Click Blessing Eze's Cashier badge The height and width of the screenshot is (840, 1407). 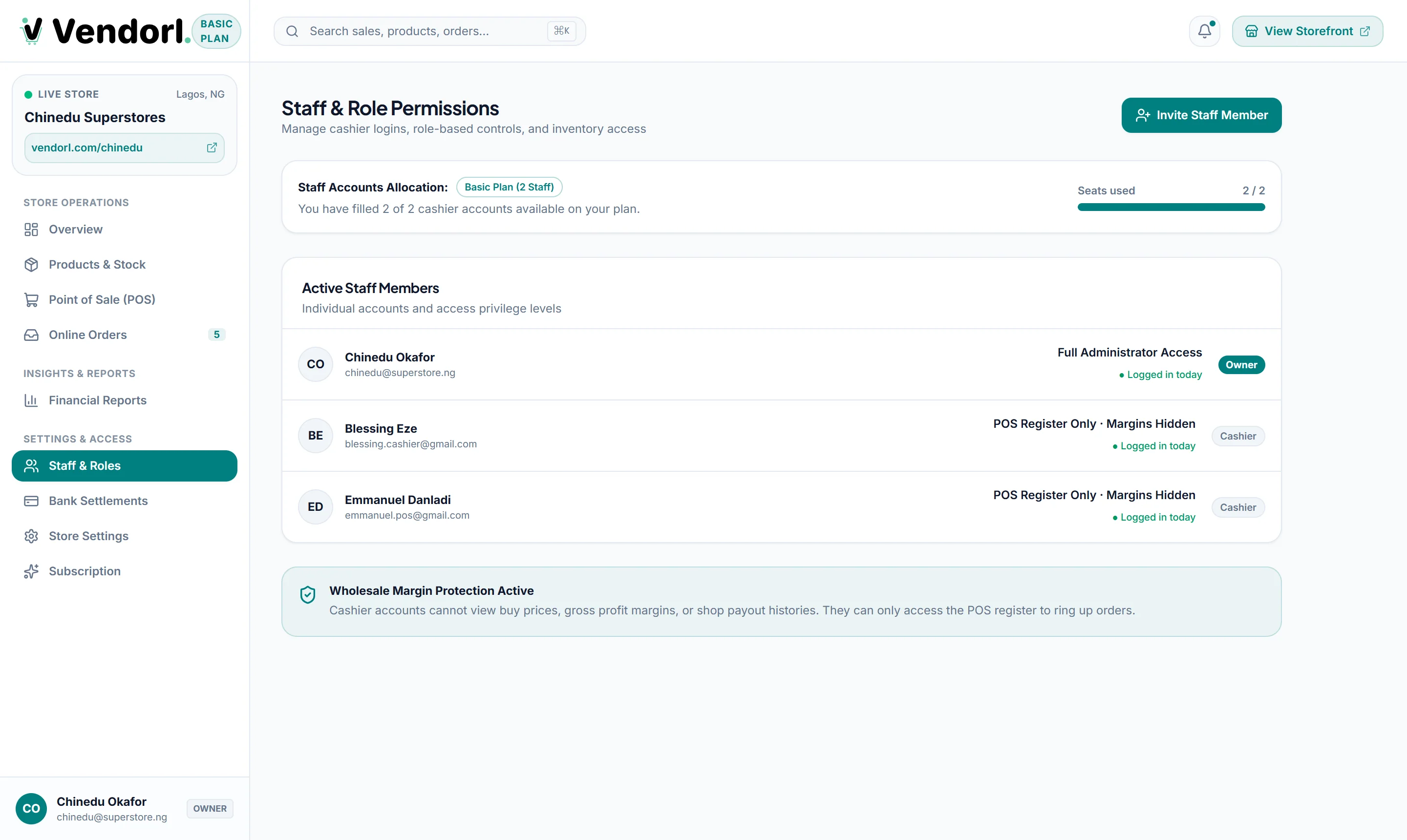[1237, 437]
